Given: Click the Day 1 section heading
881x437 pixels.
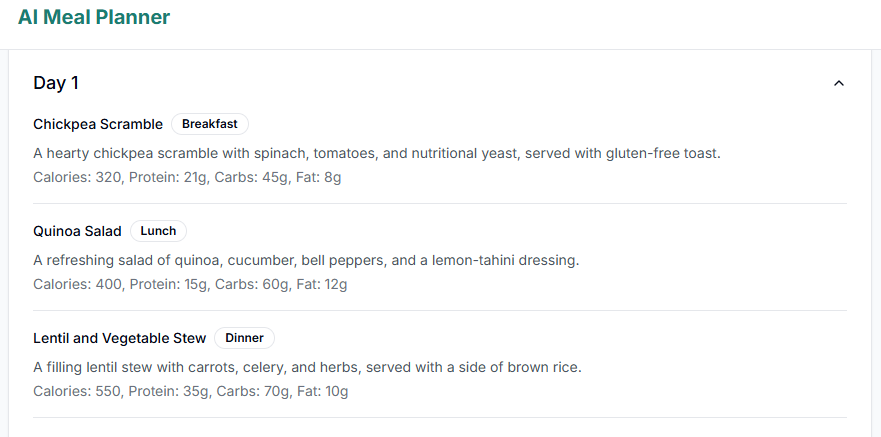Looking at the screenshot, I should tap(56, 83).
